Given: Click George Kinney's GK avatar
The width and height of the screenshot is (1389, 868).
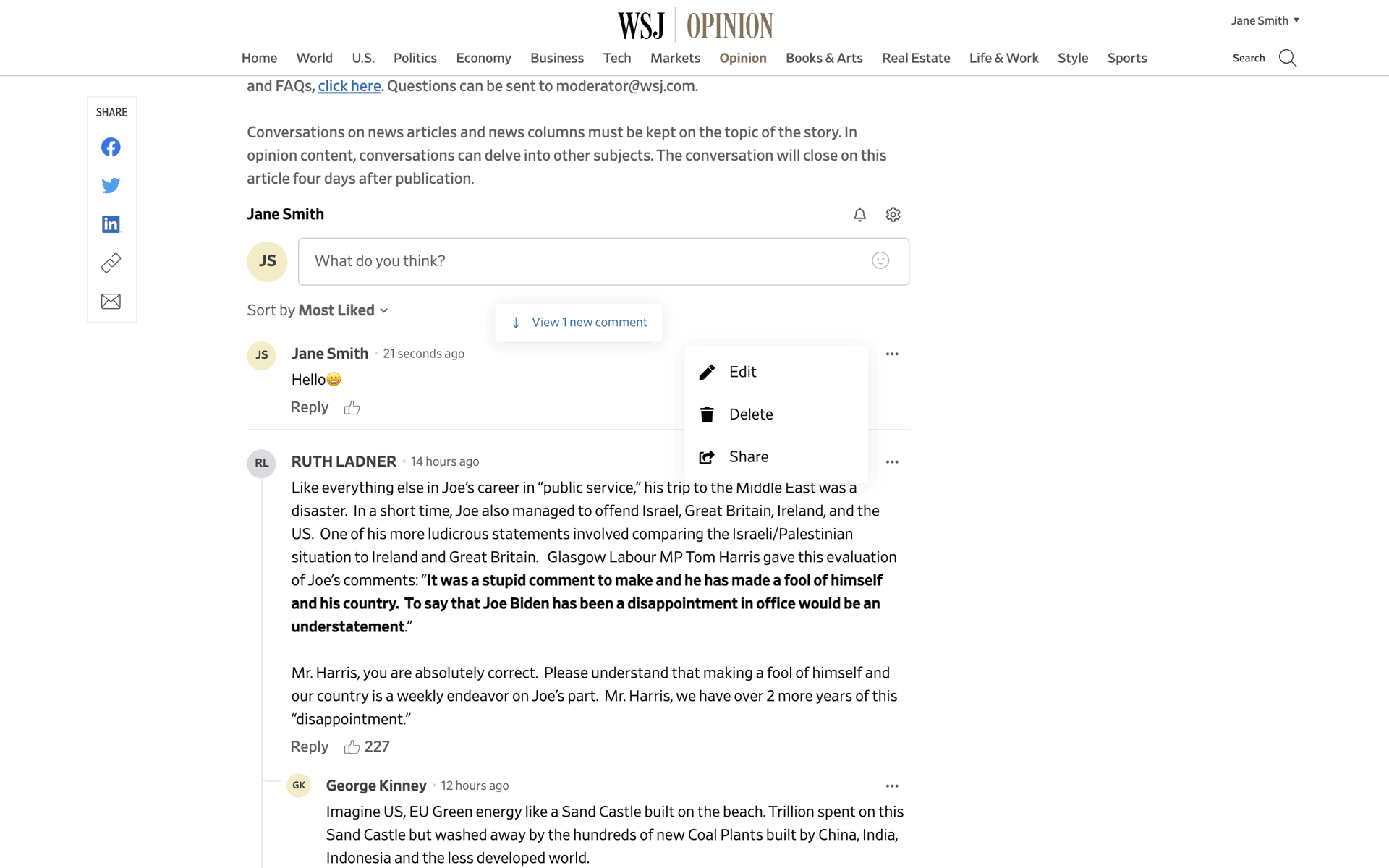Looking at the screenshot, I should [x=299, y=786].
